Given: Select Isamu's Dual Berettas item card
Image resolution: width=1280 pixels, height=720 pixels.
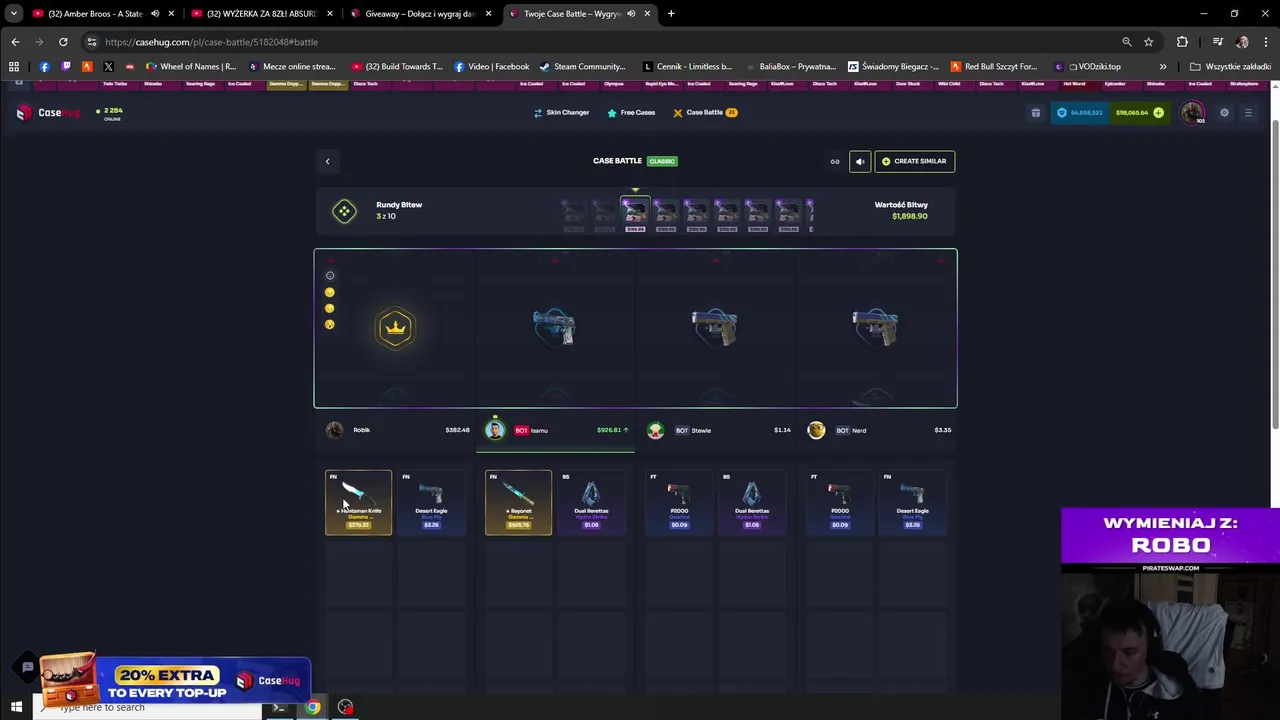Looking at the screenshot, I should pyautogui.click(x=591, y=502).
